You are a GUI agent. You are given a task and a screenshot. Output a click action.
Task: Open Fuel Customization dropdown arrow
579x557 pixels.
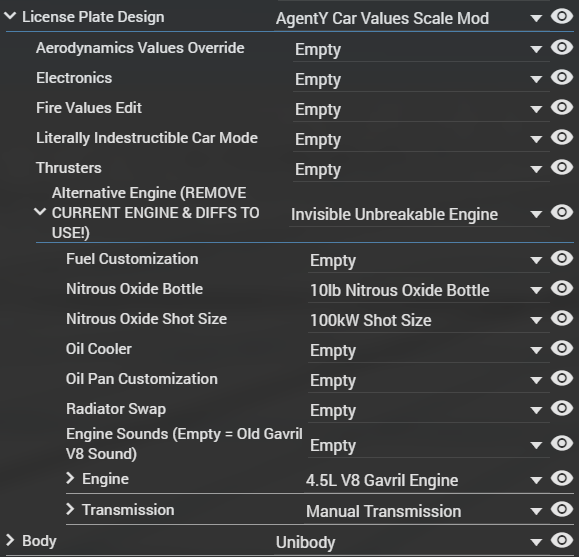(535, 260)
